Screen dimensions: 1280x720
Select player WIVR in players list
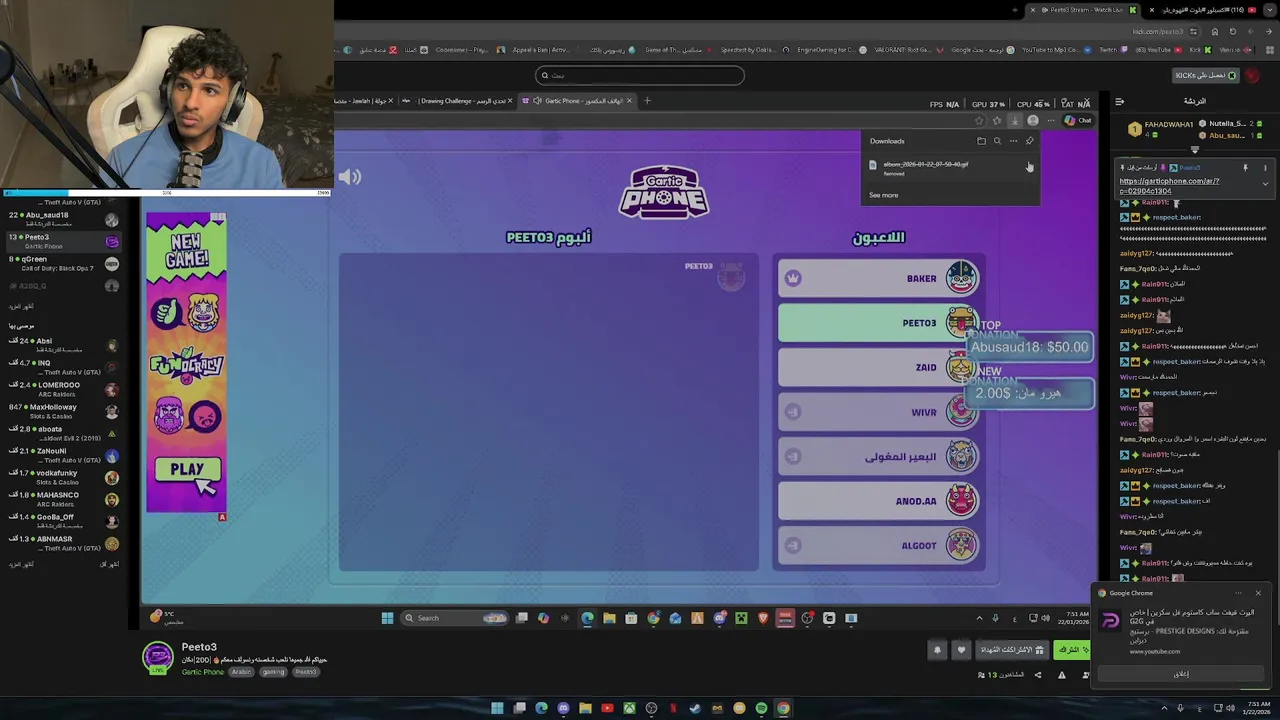pyautogui.click(x=878, y=412)
